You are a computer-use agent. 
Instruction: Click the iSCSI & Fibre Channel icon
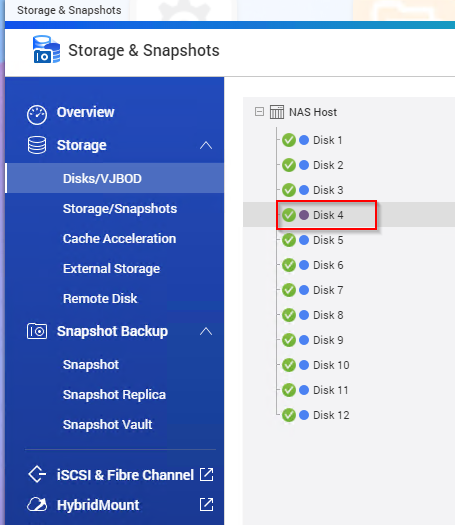tap(37, 474)
